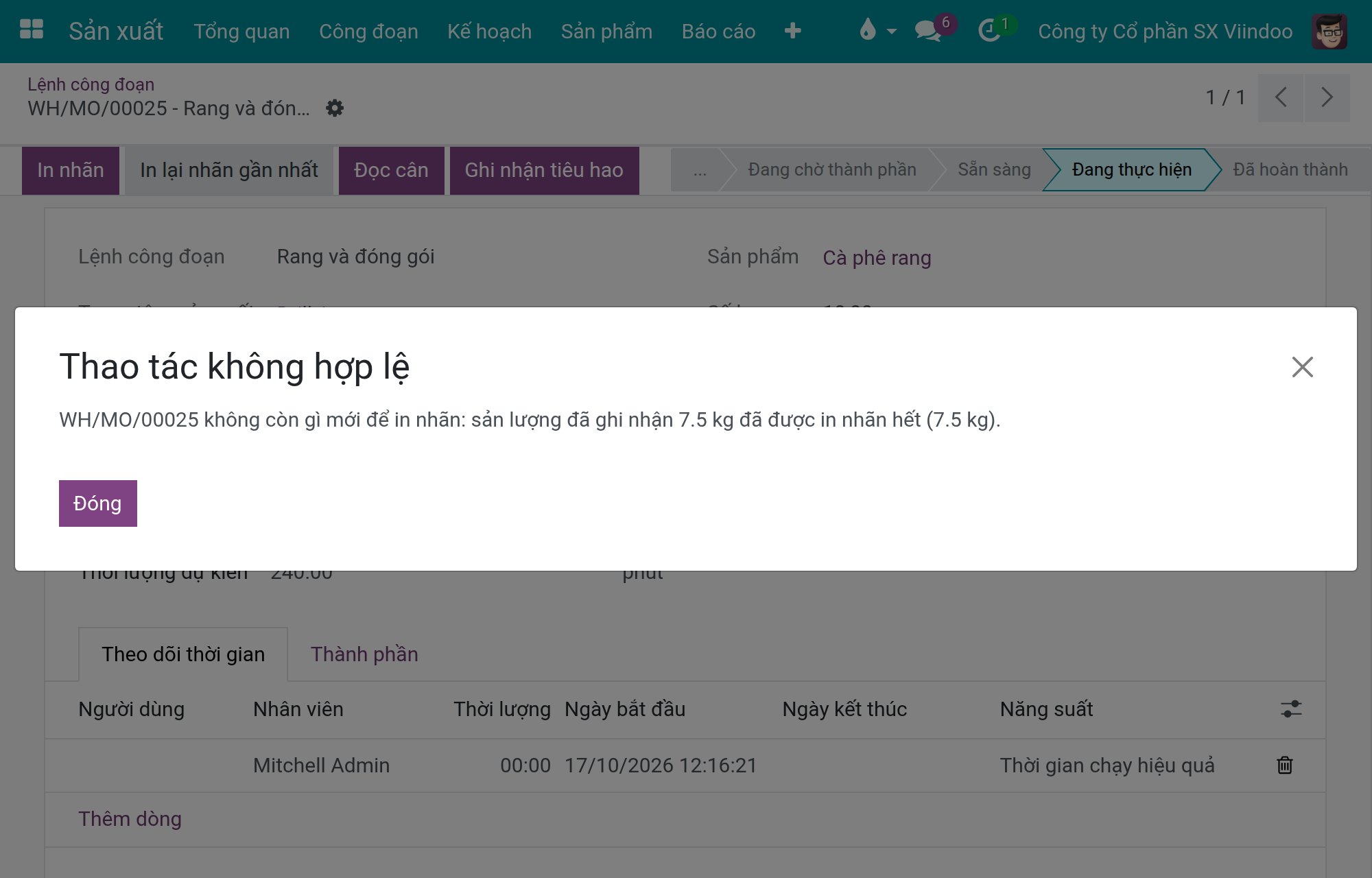Switch to Theo dõi thời gian tab
Viewport: 1372px width, 878px height.
[x=183, y=654]
